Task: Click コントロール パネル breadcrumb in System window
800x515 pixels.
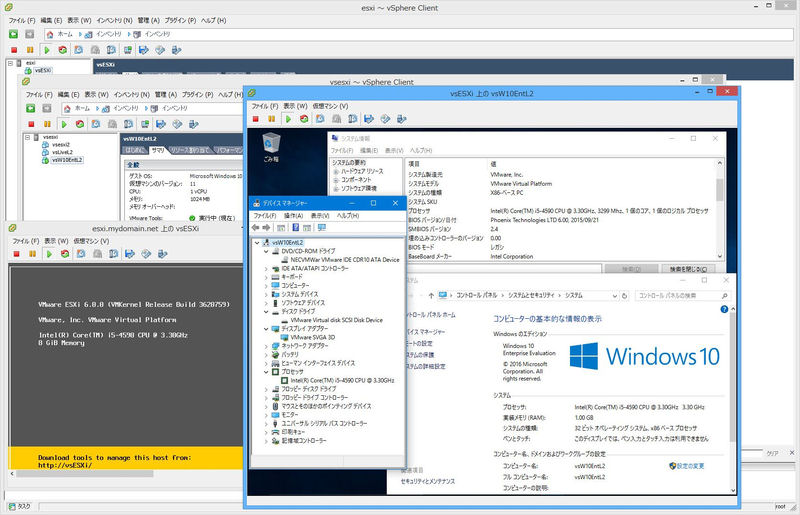Action: pyautogui.click(x=477, y=296)
